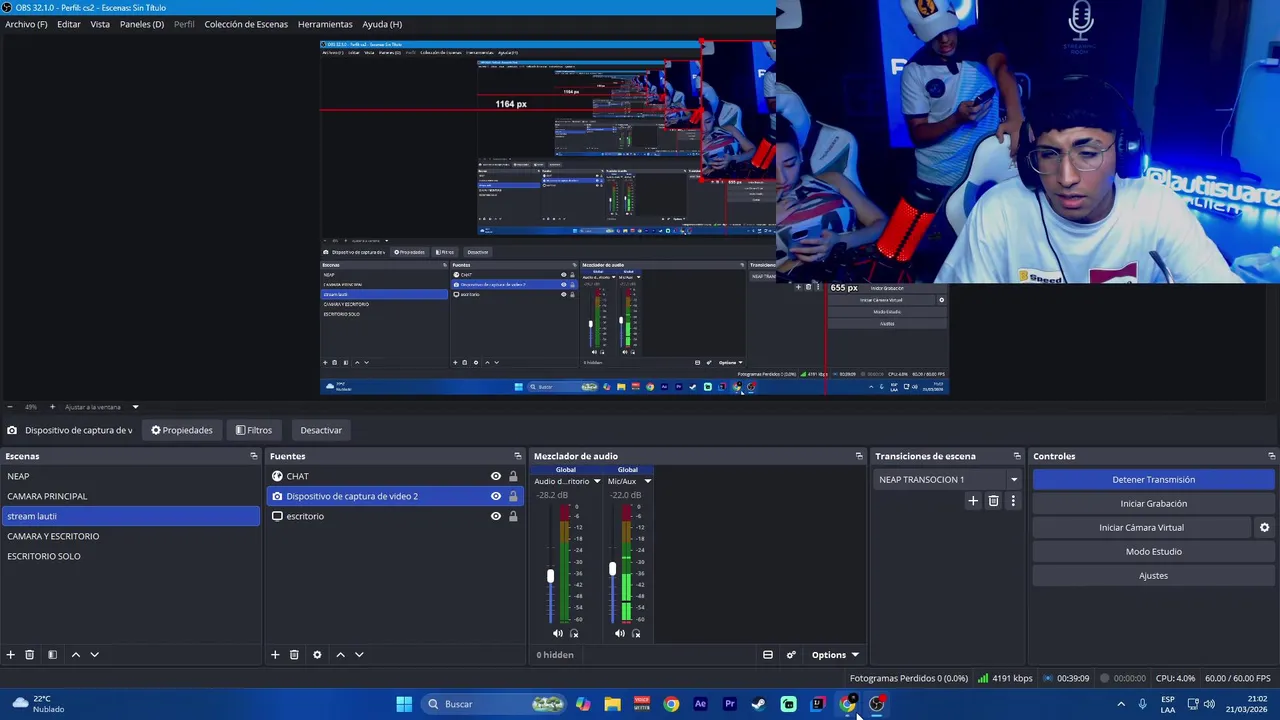Image resolution: width=1280 pixels, height=720 pixels.
Task: Click Iniciar Grabación button
Action: tap(1153, 503)
